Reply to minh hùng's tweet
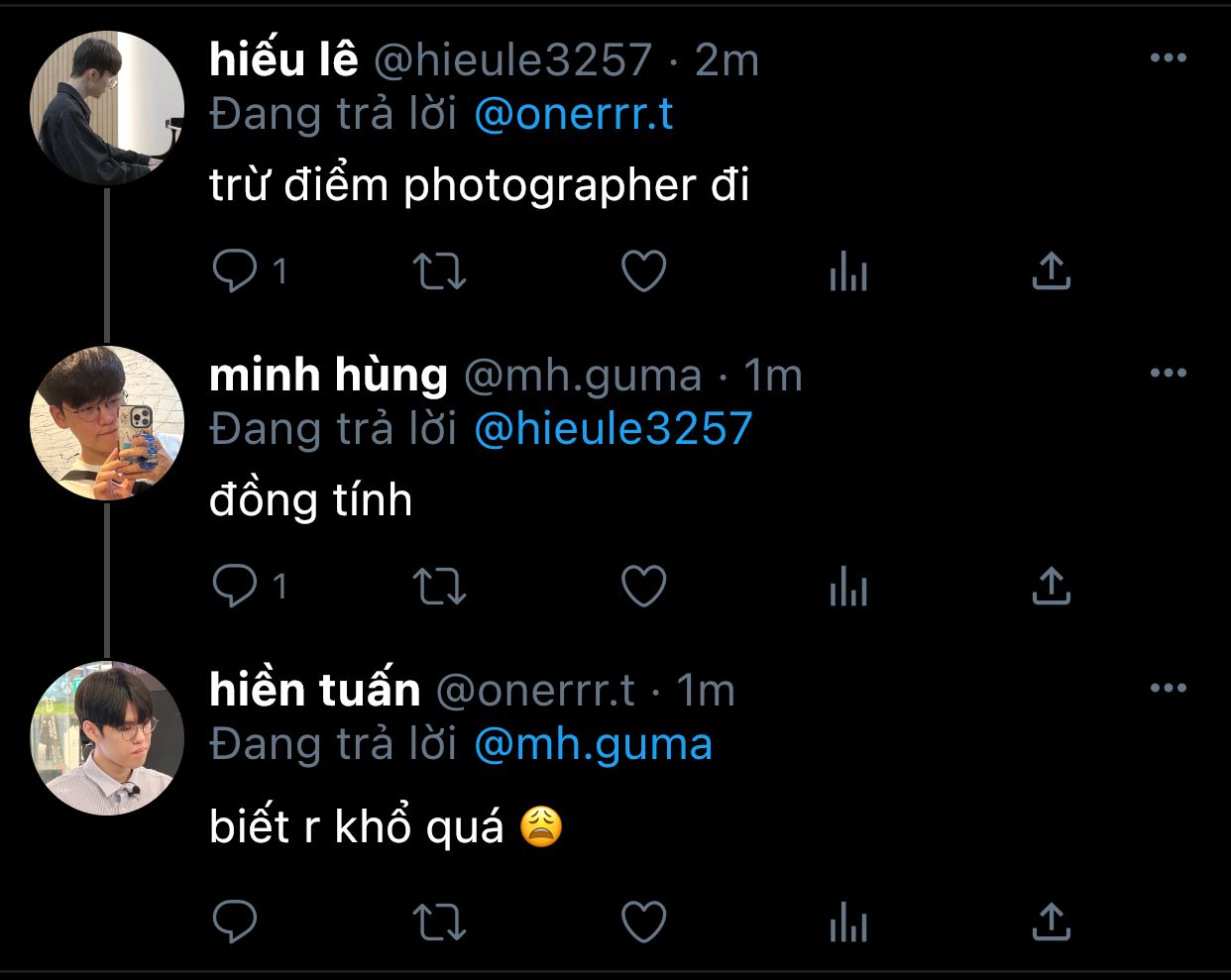Screen dimensions: 1231x980 [x=235, y=586]
